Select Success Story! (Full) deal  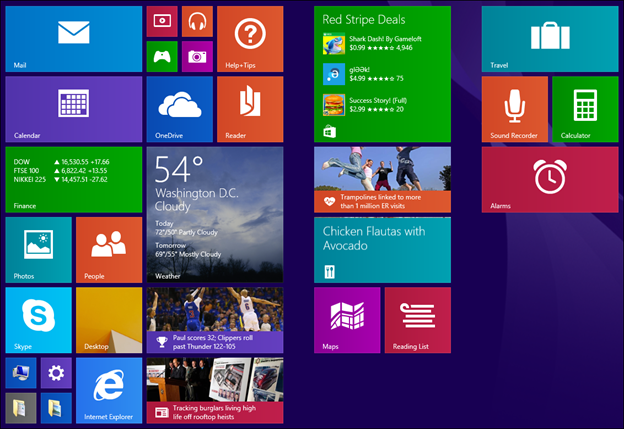click(365, 105)
